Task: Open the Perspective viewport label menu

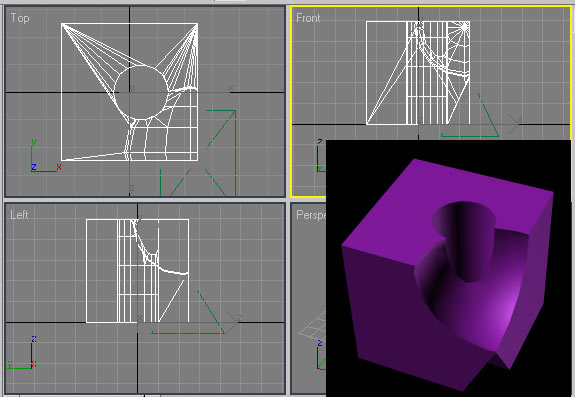Action: (x=311, y=215)
